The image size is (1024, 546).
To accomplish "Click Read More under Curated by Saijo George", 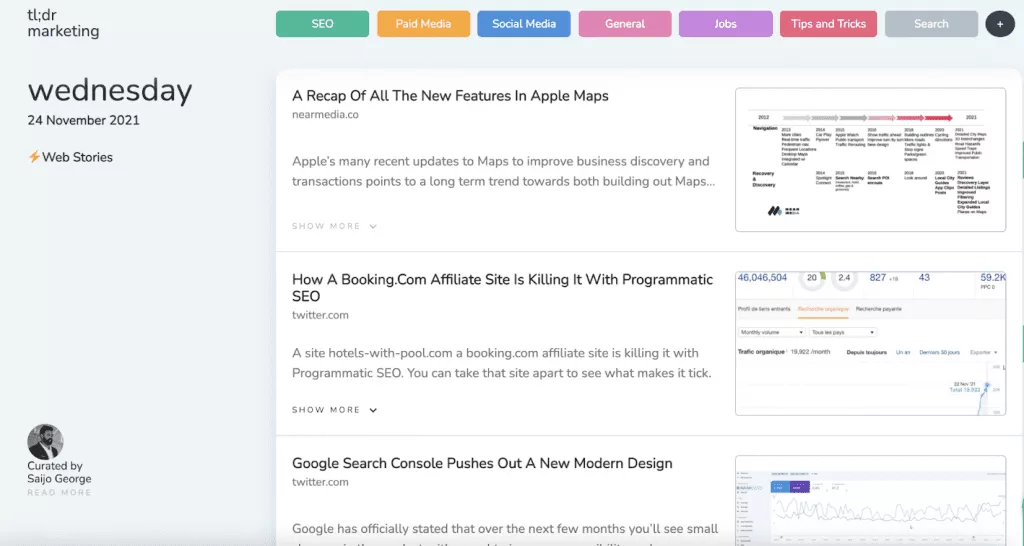I will 59,492.
